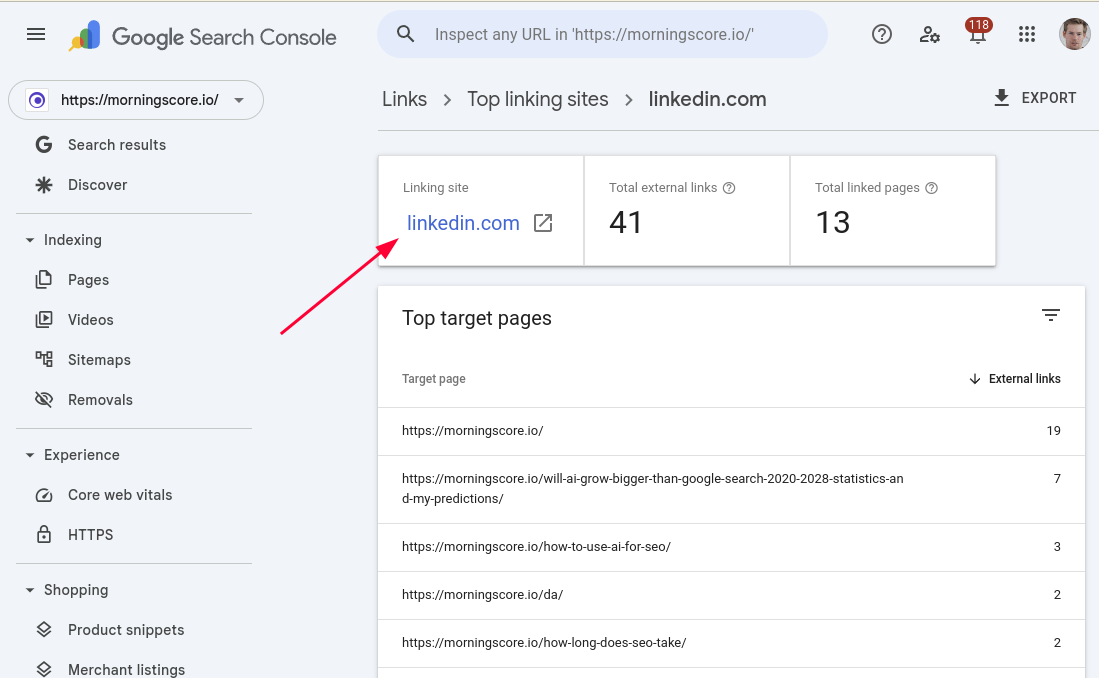Click the Total linked pages help icon
Screen dimensions: 1099x678
click(931, 188)
